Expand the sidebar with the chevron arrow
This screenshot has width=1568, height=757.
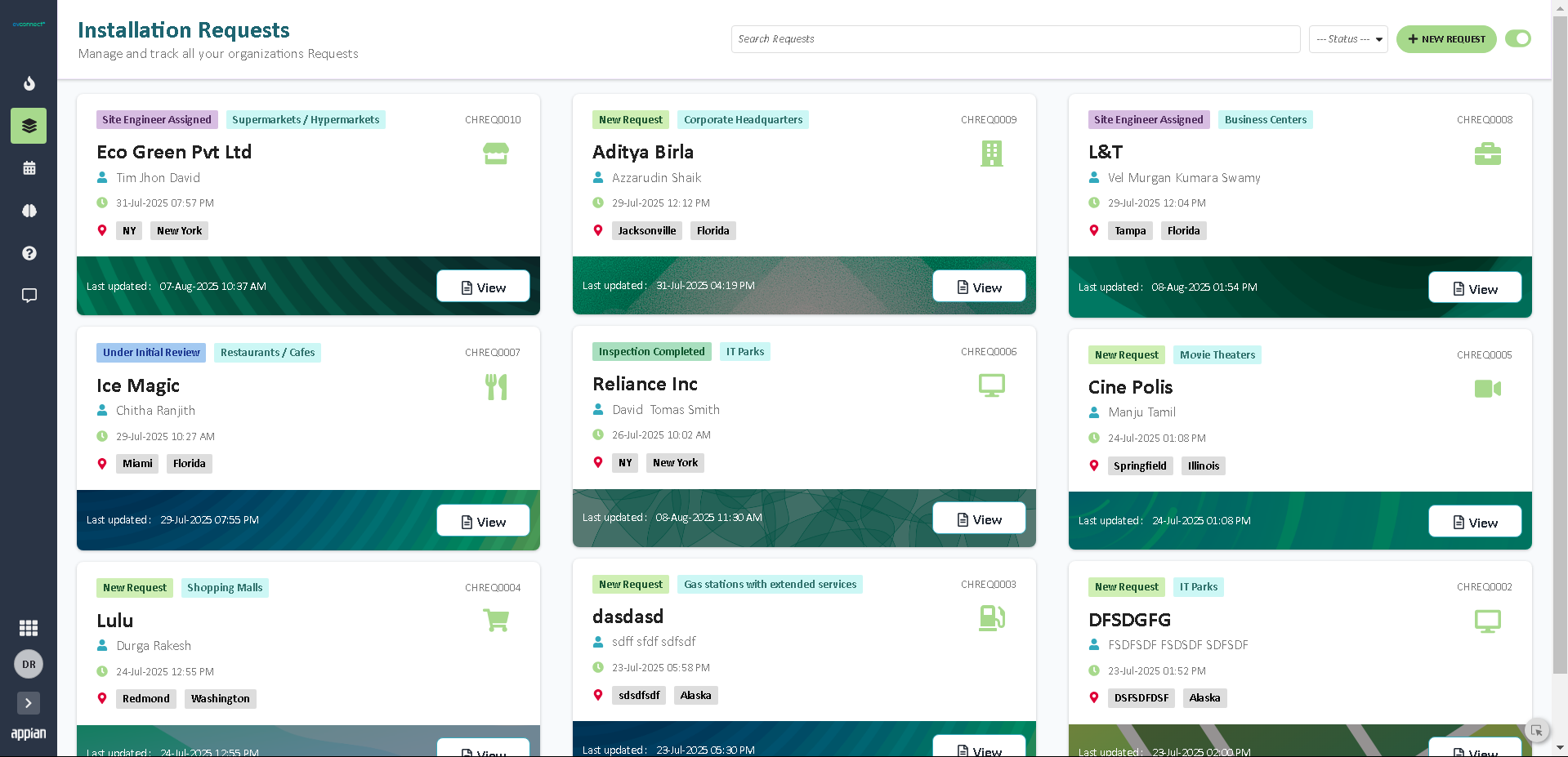pyautogui.click(x=29, y=703)
